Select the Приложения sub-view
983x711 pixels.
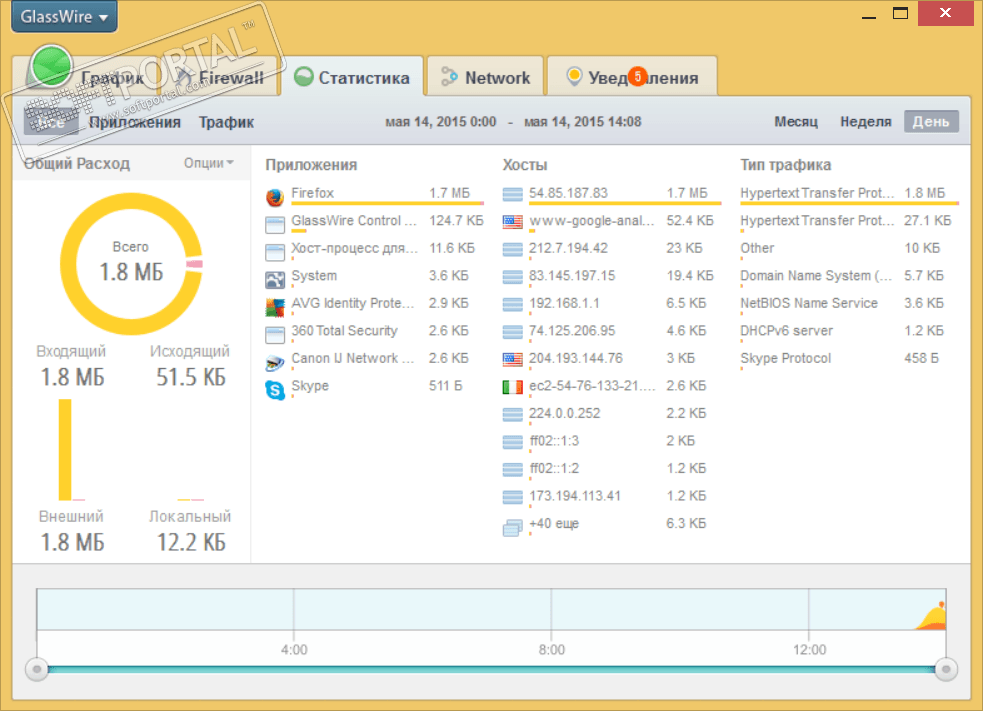135,122
